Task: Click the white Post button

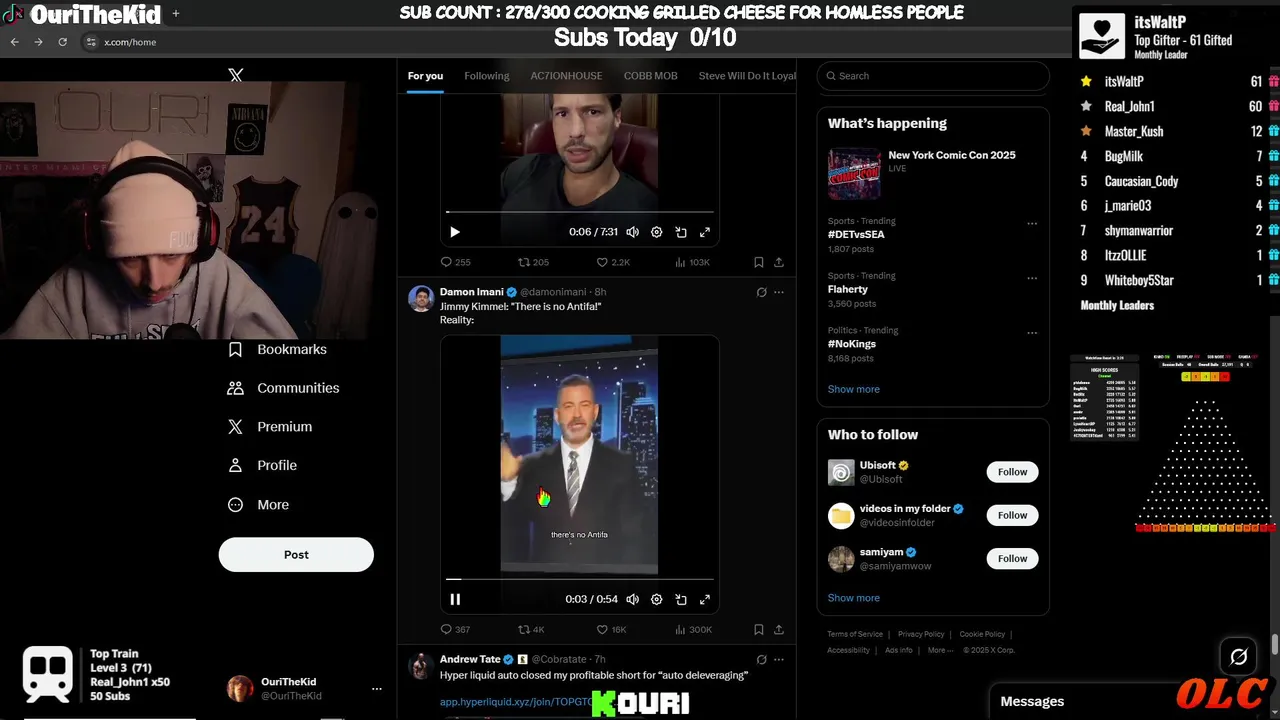Action: coord(296,555)
